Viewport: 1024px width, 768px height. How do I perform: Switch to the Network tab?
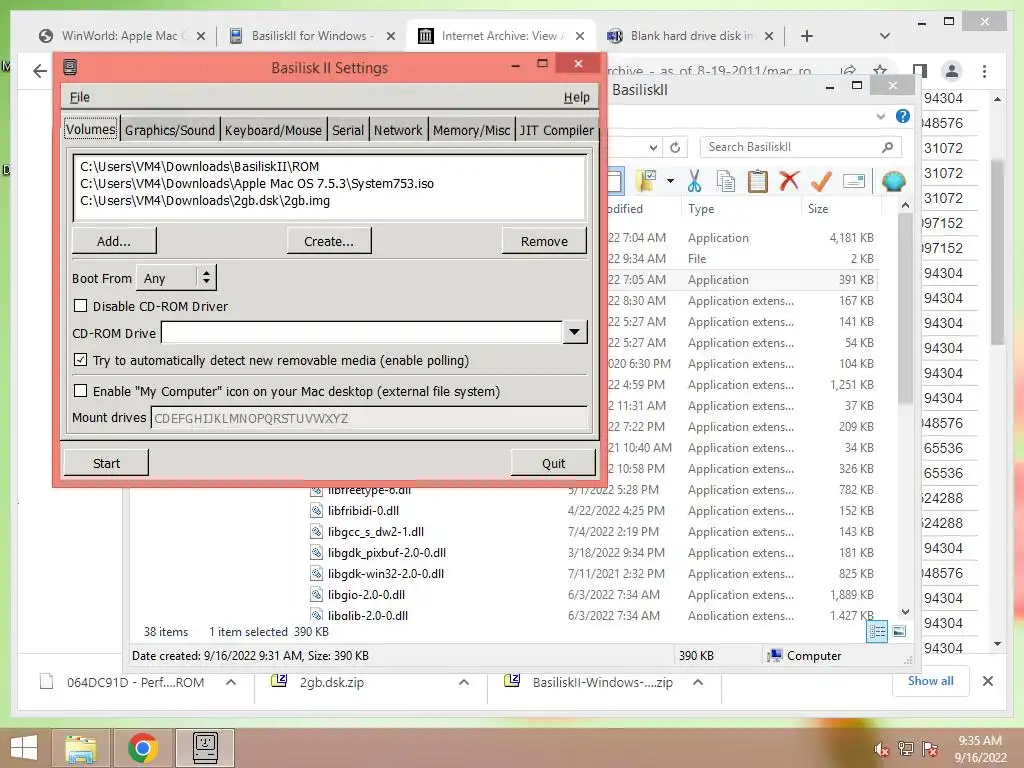tap(398, 130)
